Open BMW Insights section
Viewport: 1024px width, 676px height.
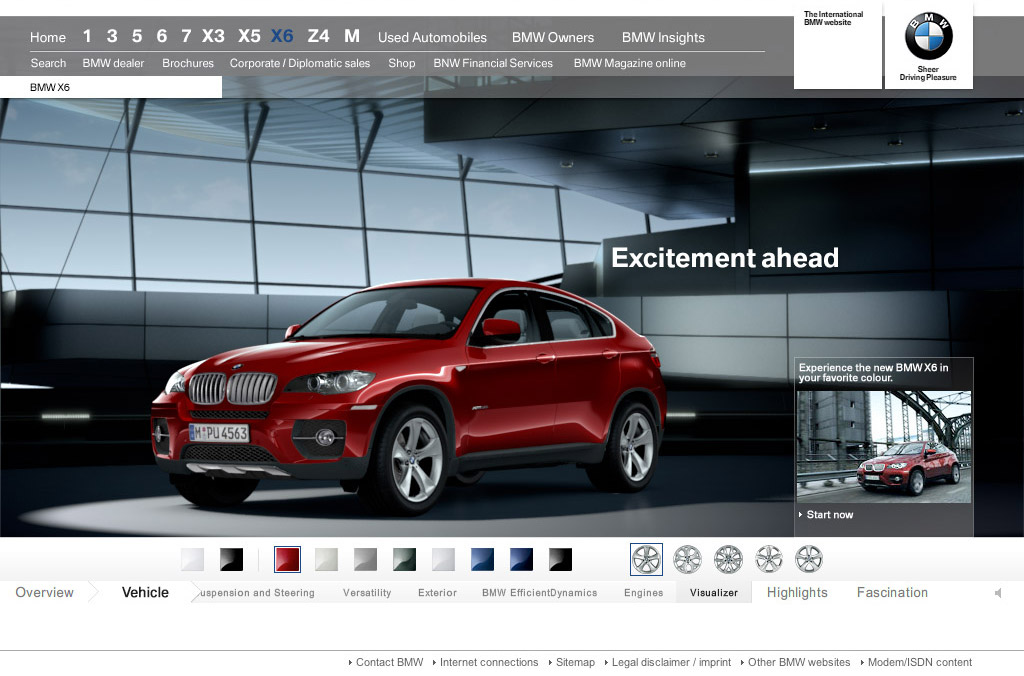click(664, 38)
